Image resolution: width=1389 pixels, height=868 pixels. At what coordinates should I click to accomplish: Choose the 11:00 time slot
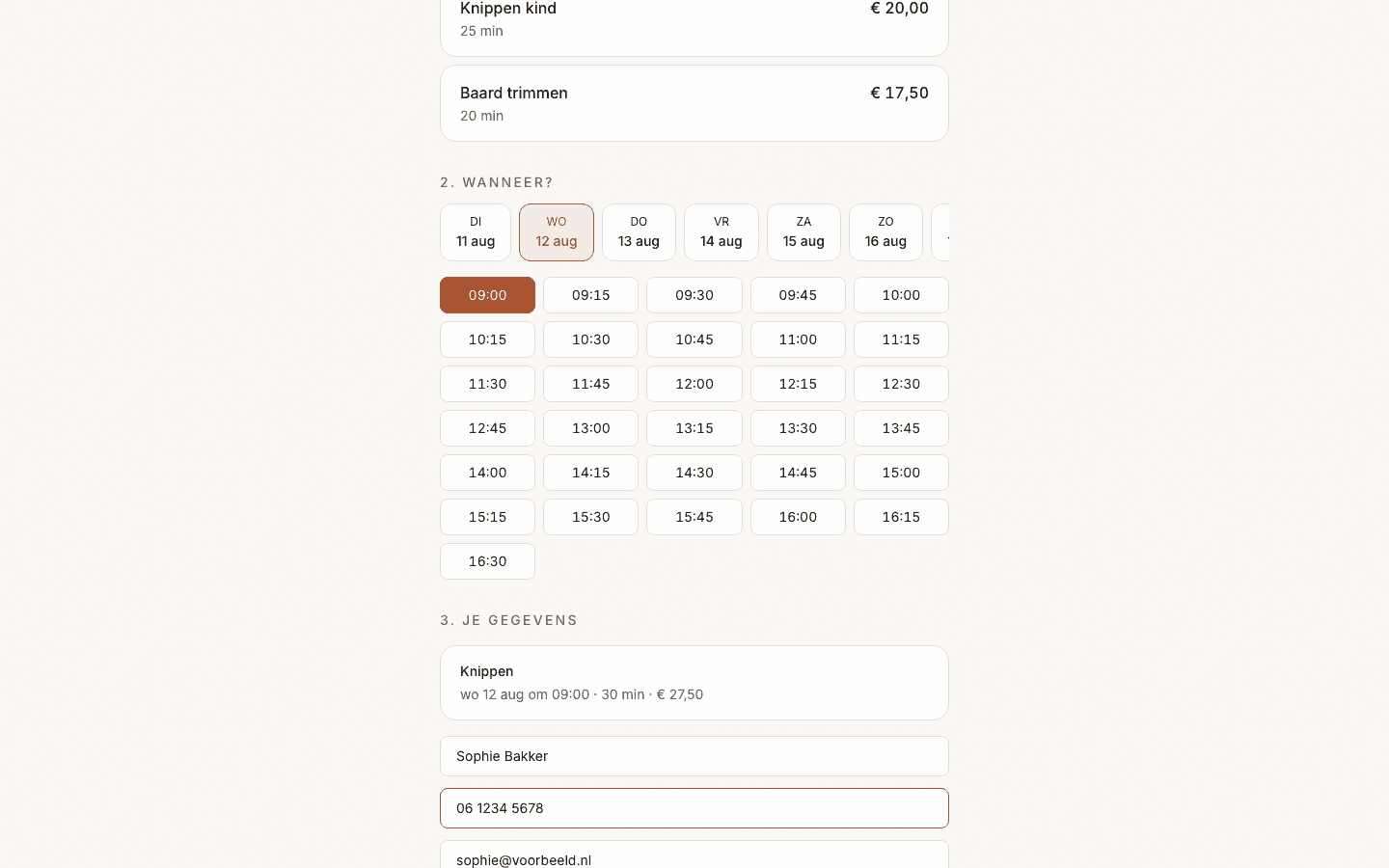[x=798, y=339]
